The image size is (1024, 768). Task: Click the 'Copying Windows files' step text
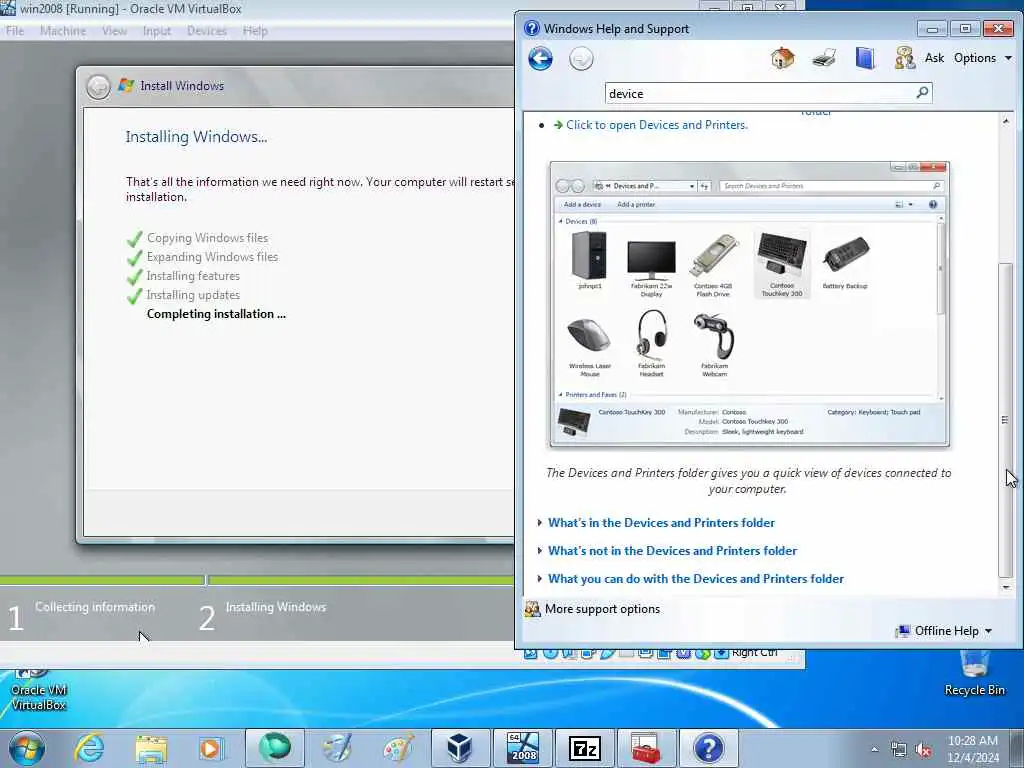point(207,238)
